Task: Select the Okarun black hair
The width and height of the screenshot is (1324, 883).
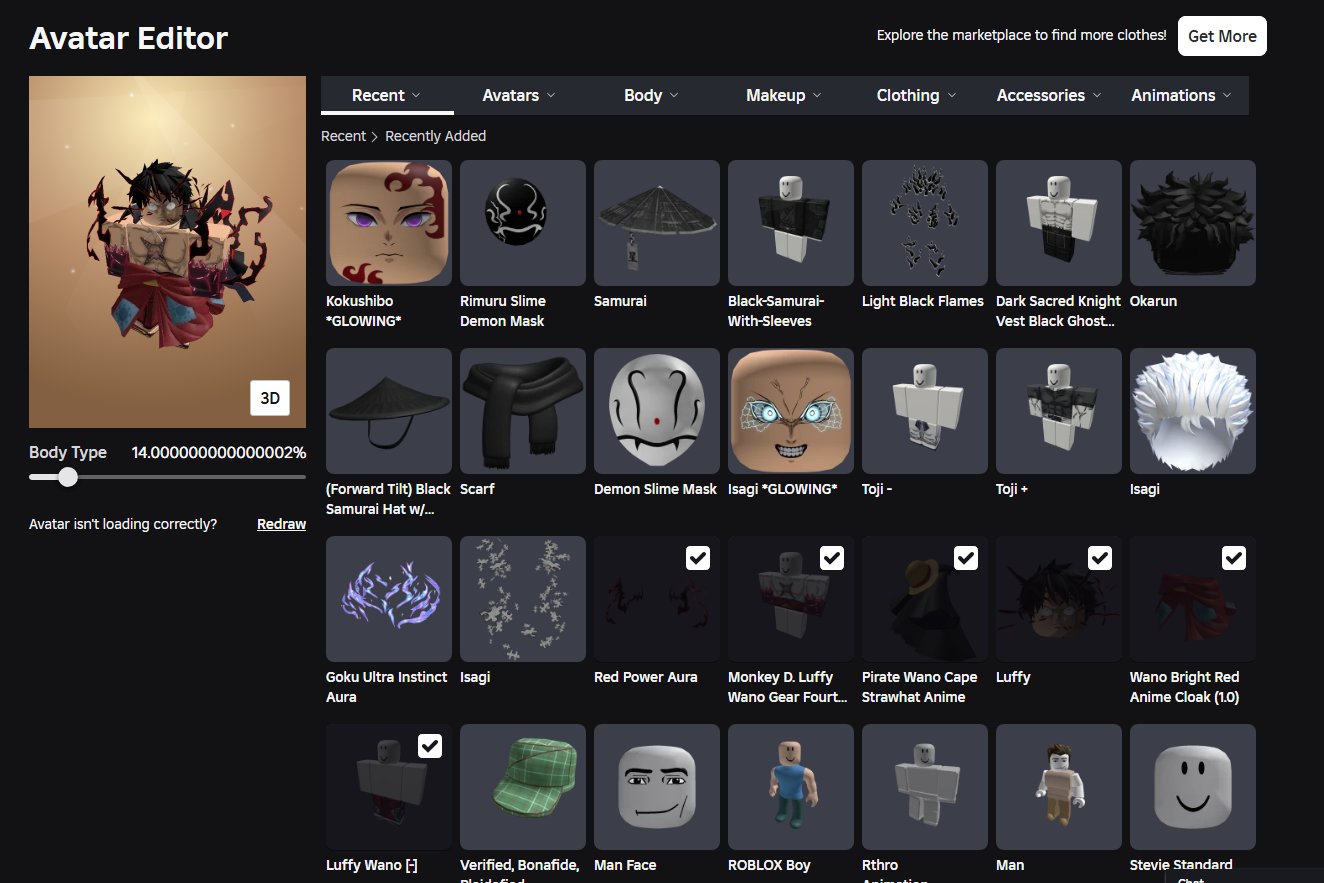Action: (1193, 223)
